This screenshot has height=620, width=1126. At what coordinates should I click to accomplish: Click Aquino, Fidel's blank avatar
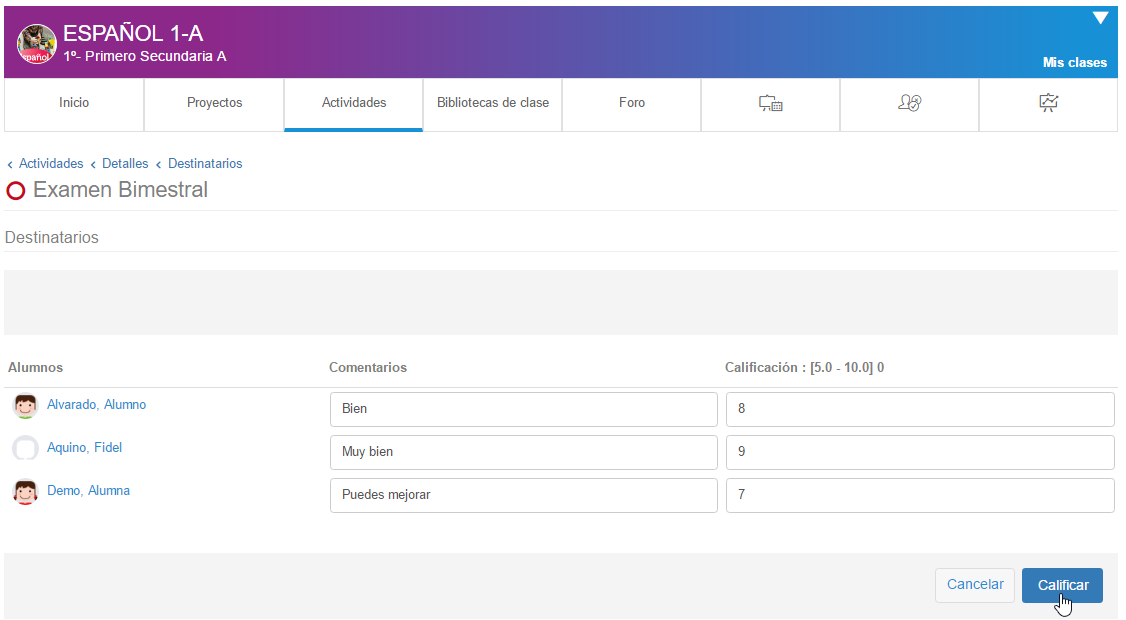[25, 449]
